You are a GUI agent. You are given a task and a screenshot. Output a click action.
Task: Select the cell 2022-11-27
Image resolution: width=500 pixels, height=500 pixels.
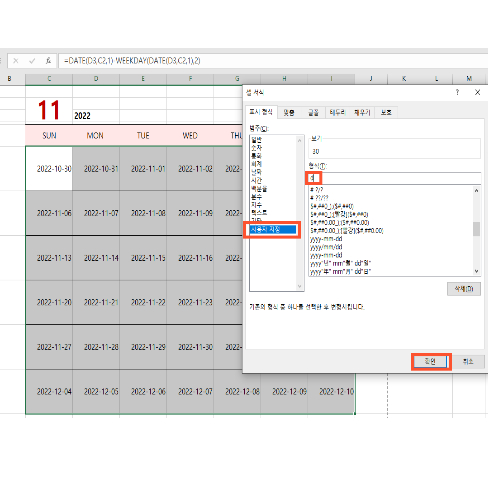49,347
